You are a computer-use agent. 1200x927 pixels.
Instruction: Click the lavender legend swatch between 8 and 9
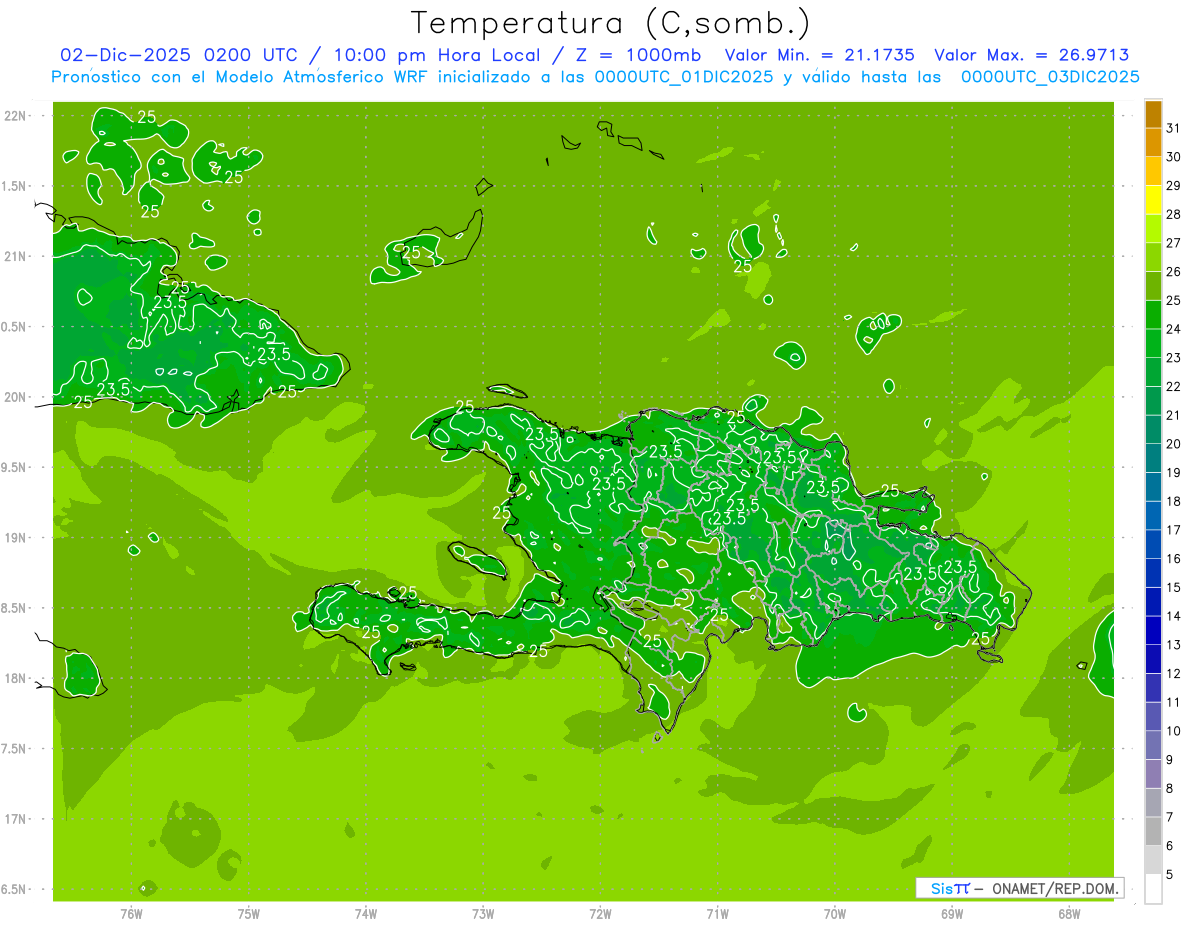pyautogui.click(x=1153, y=774)
